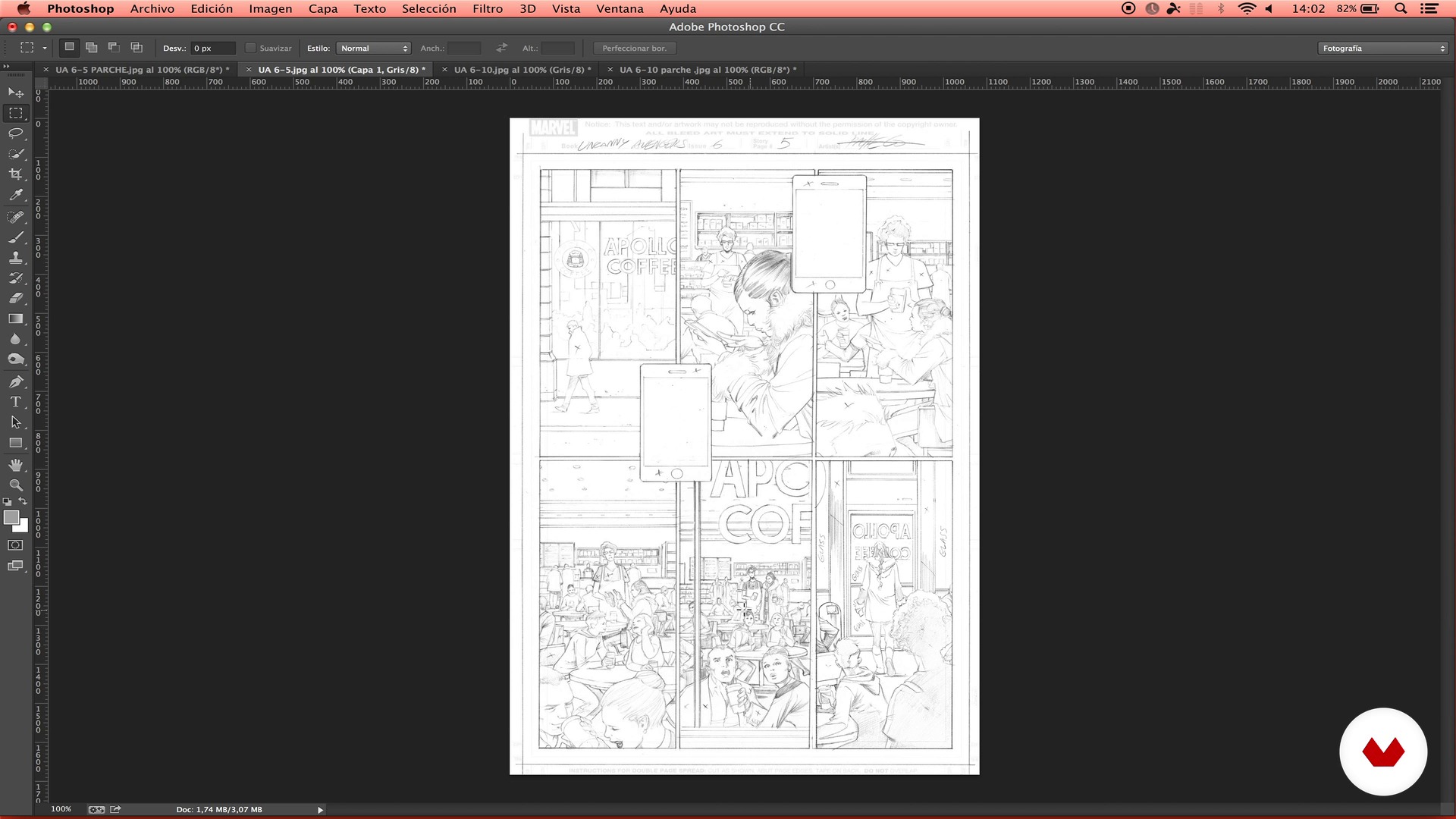Open the Selección menu
Screen dimensions: 1456x819
coord(429,8)
